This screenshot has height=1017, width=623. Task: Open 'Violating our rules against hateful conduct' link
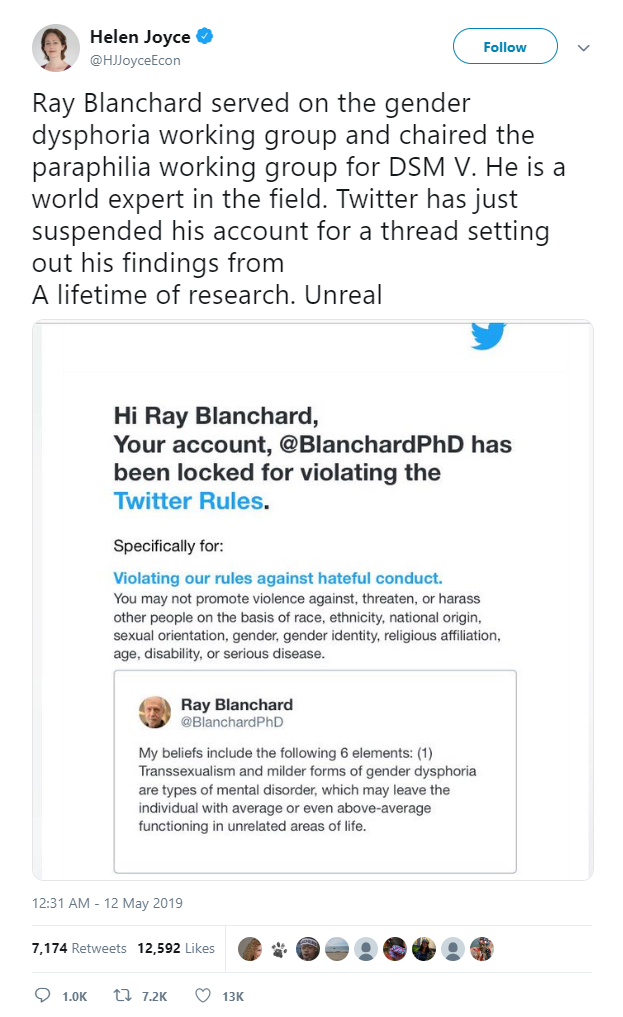pyautogui.click(x=277, y=578)
